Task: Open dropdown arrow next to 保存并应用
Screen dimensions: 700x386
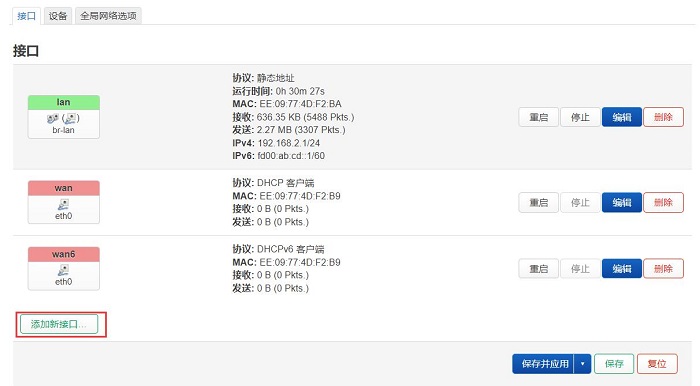Action: coord(583,364)
